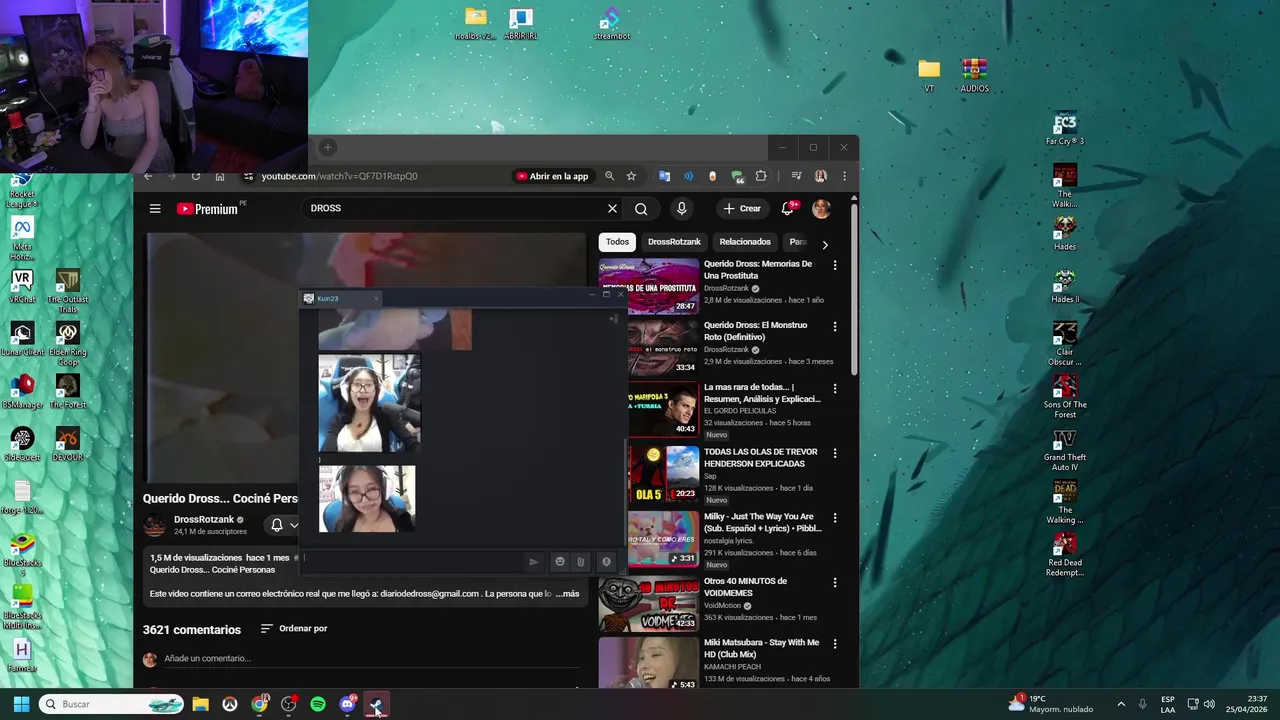1280x720 pixels.
Task: Clear the DROSS search text
Action: coord(612,208)
